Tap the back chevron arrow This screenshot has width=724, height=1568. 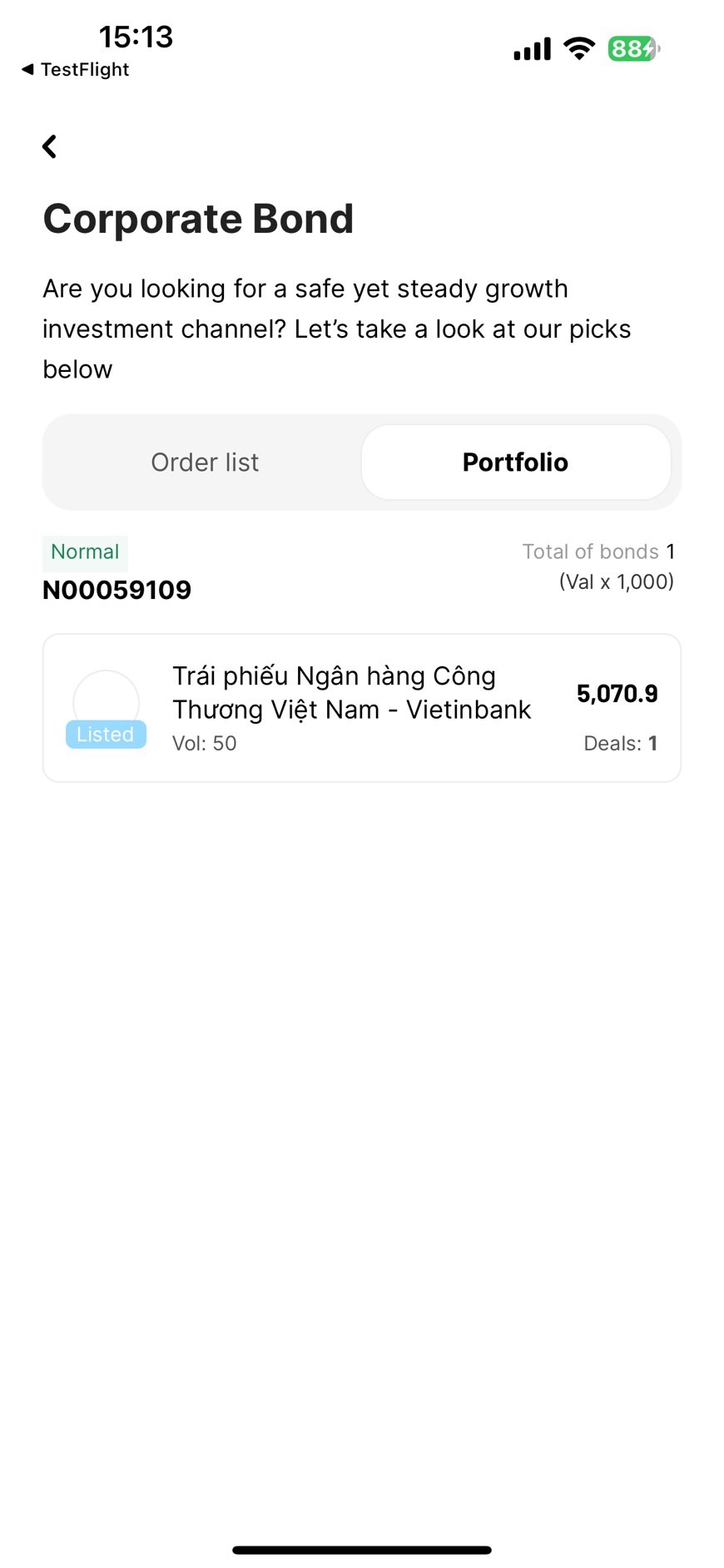tap(50, 146)
